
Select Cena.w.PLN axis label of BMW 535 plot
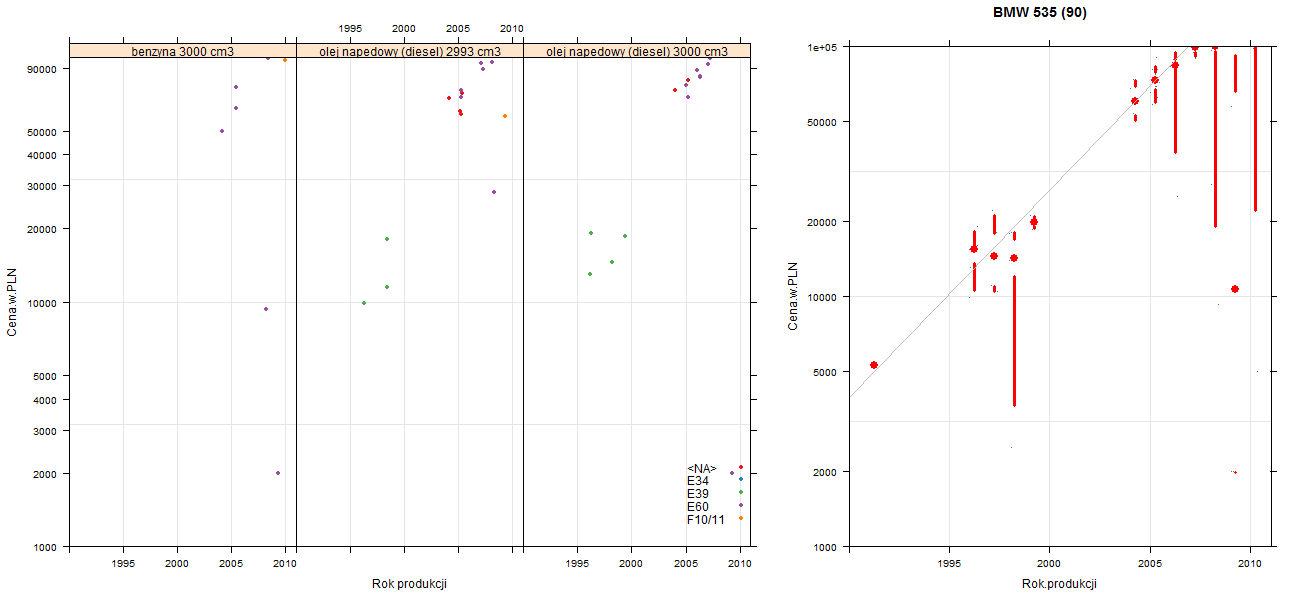click(793, 297)
